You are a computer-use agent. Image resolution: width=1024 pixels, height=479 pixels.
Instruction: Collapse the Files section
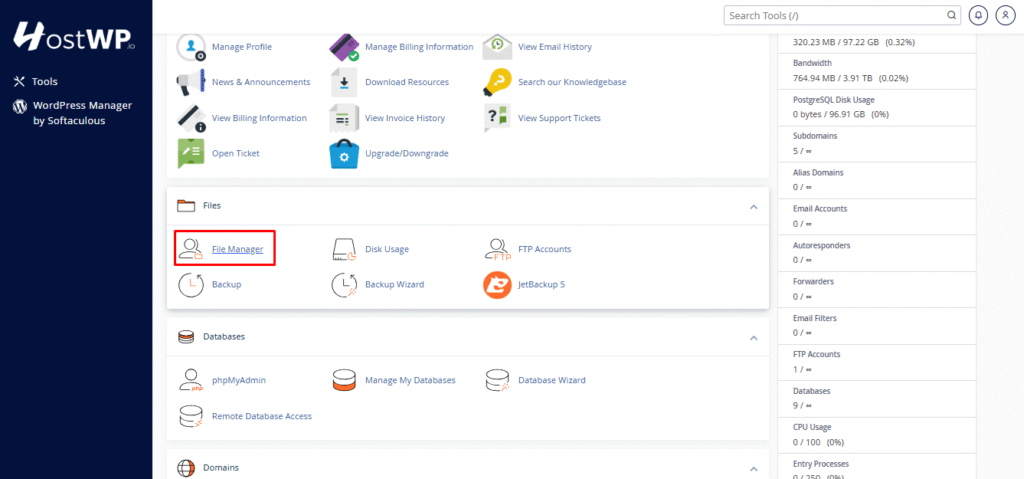point(753,206)
